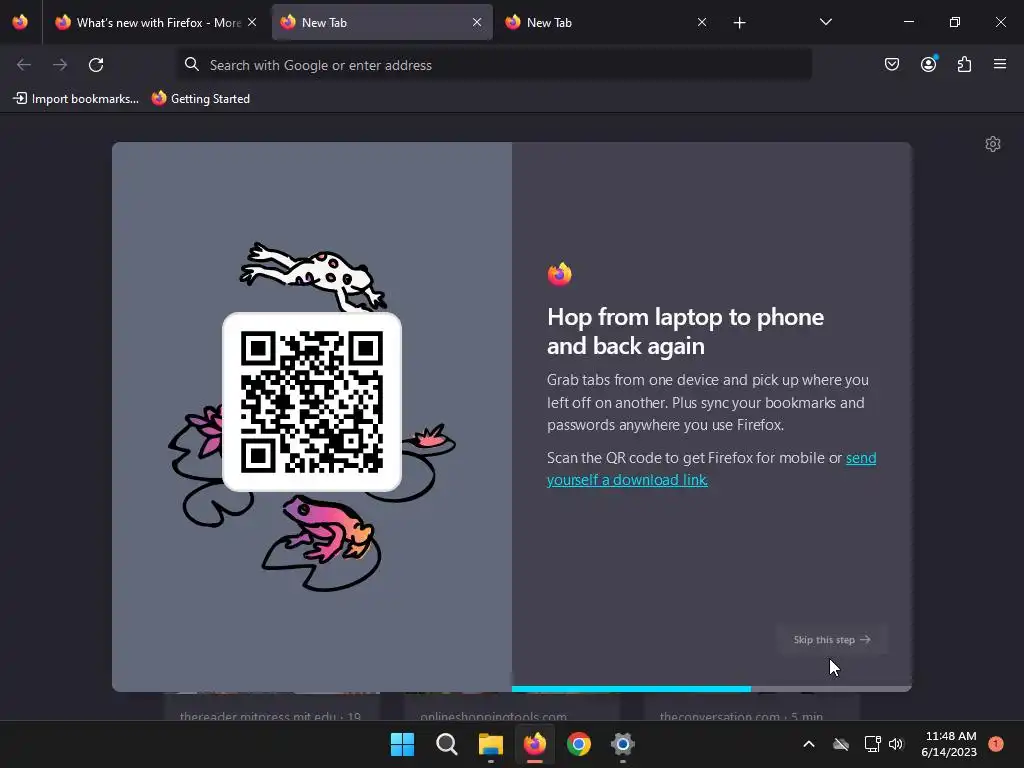Viewport: 1024px width, 768px height.
Task: Open Settings app from taskbar
Action: pyautogui.click(x=623, y=744)
